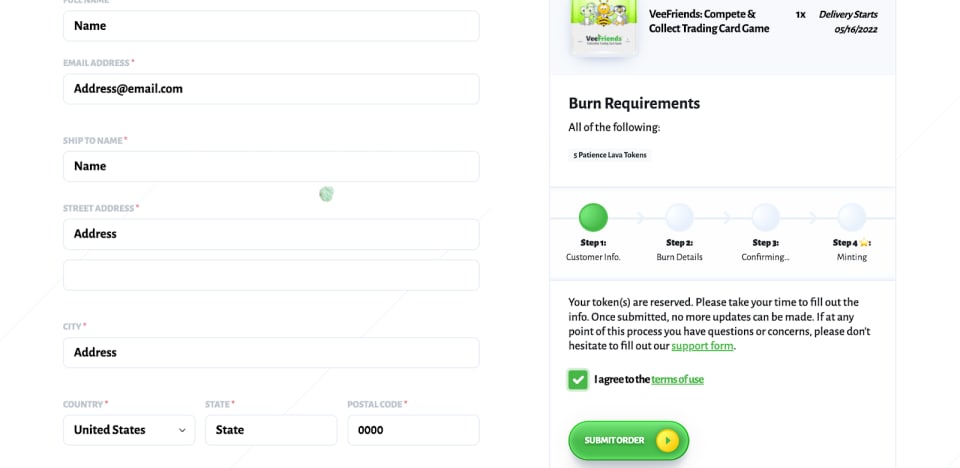This screenshot has width=960, height=468.
Task: Click the Full Name input field
Action: click(x=270, y=26)
